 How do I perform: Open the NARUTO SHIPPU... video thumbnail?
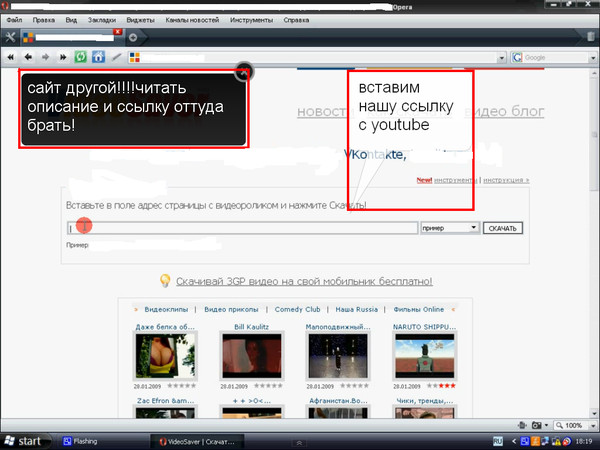point(425,356)
